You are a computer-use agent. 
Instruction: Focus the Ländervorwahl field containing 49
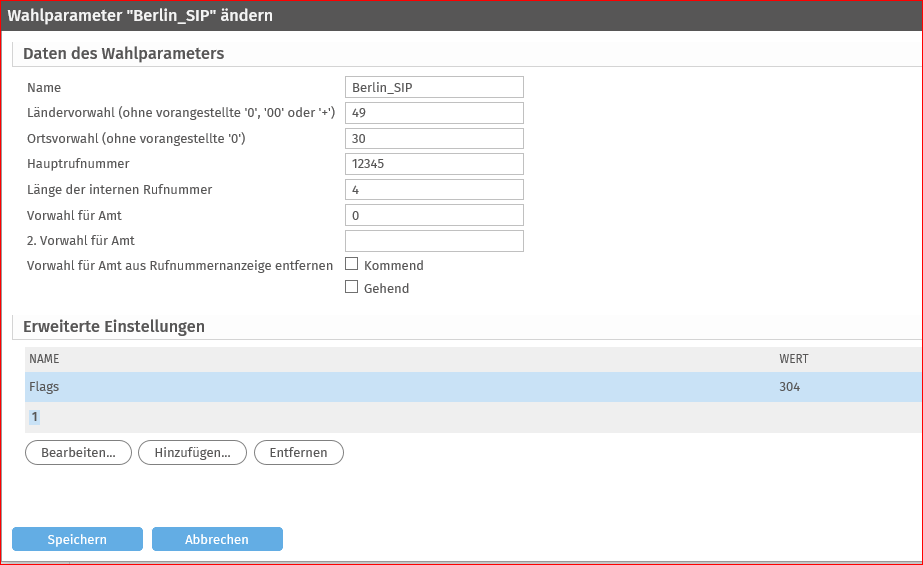[x=434, y=113]
